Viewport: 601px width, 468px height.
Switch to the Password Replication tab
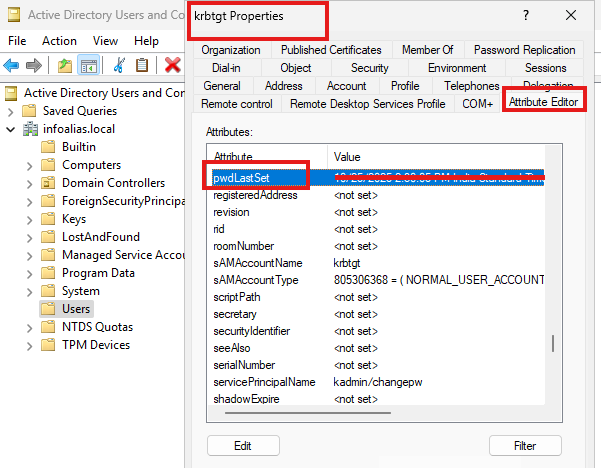click(x=524, y=50)
